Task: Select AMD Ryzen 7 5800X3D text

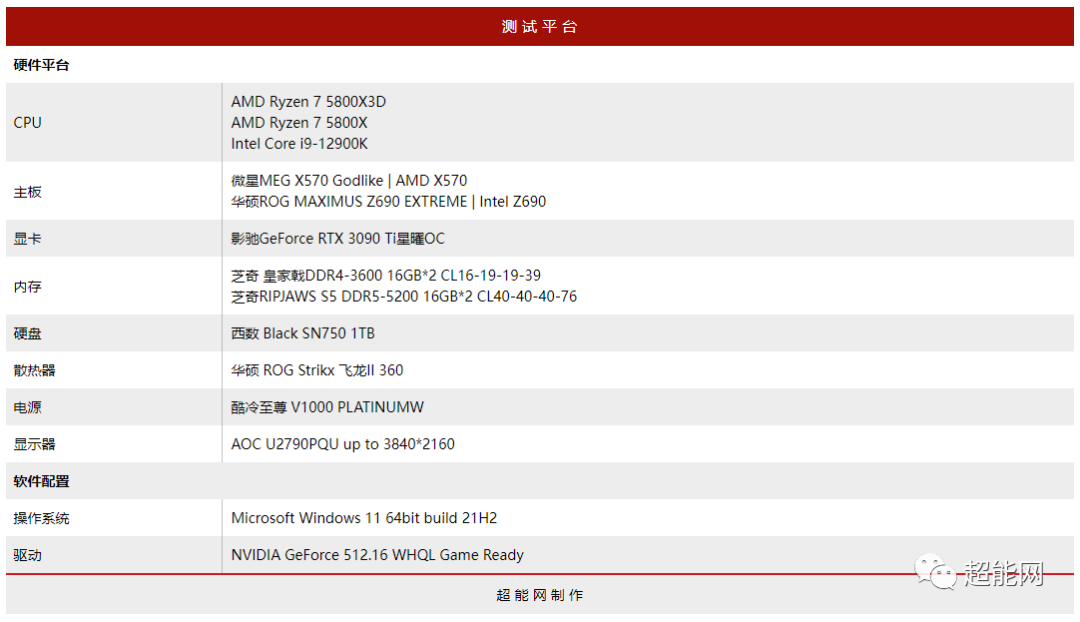Action: [x=309, y=102]
